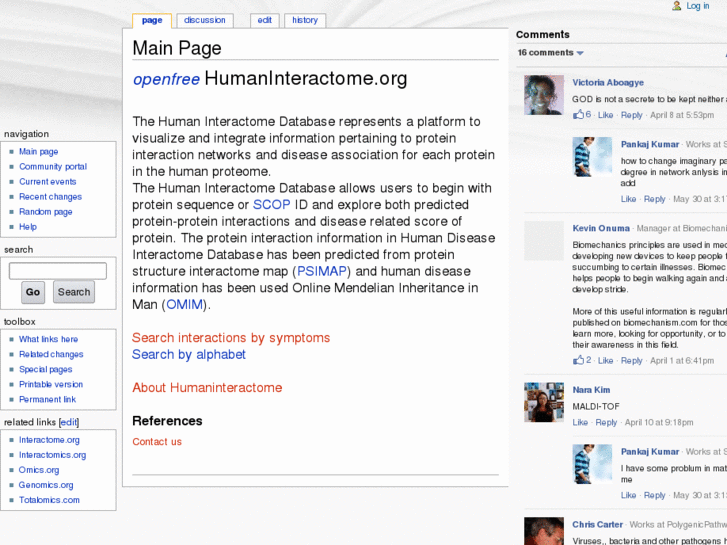This screenshot has height=545, width=727.
Task: Open Community portal link
Action: click(x=53, y=167)
